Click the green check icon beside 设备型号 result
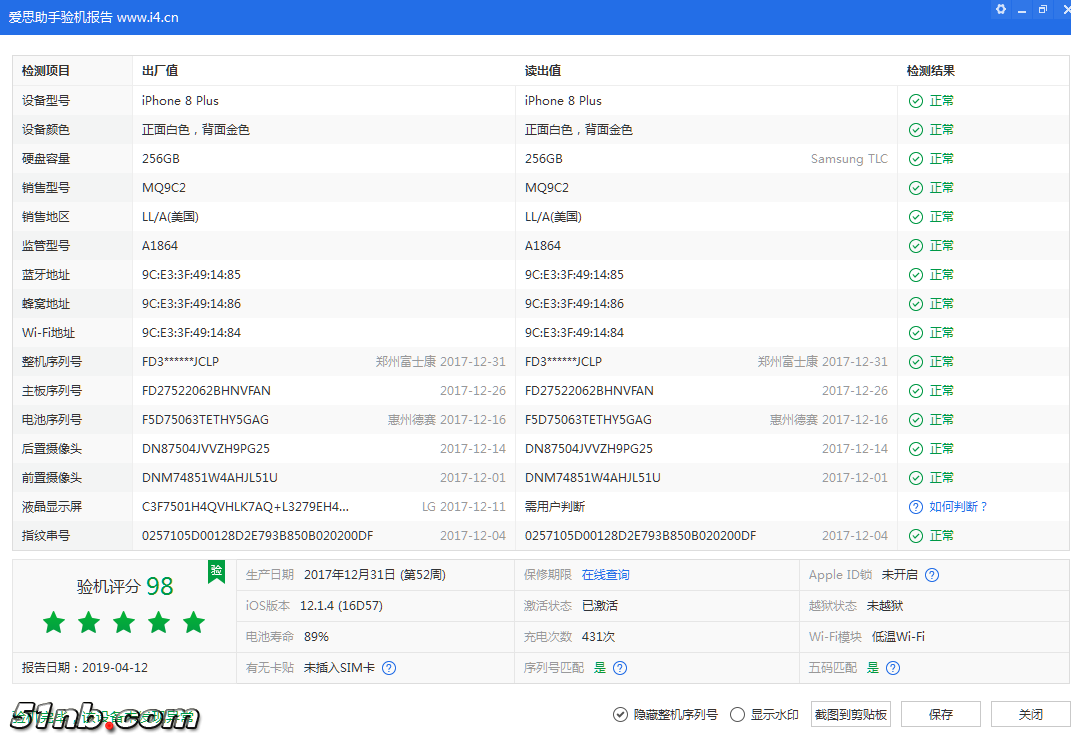Viewport: 1071px width, 740px height. tap(915, 100)
